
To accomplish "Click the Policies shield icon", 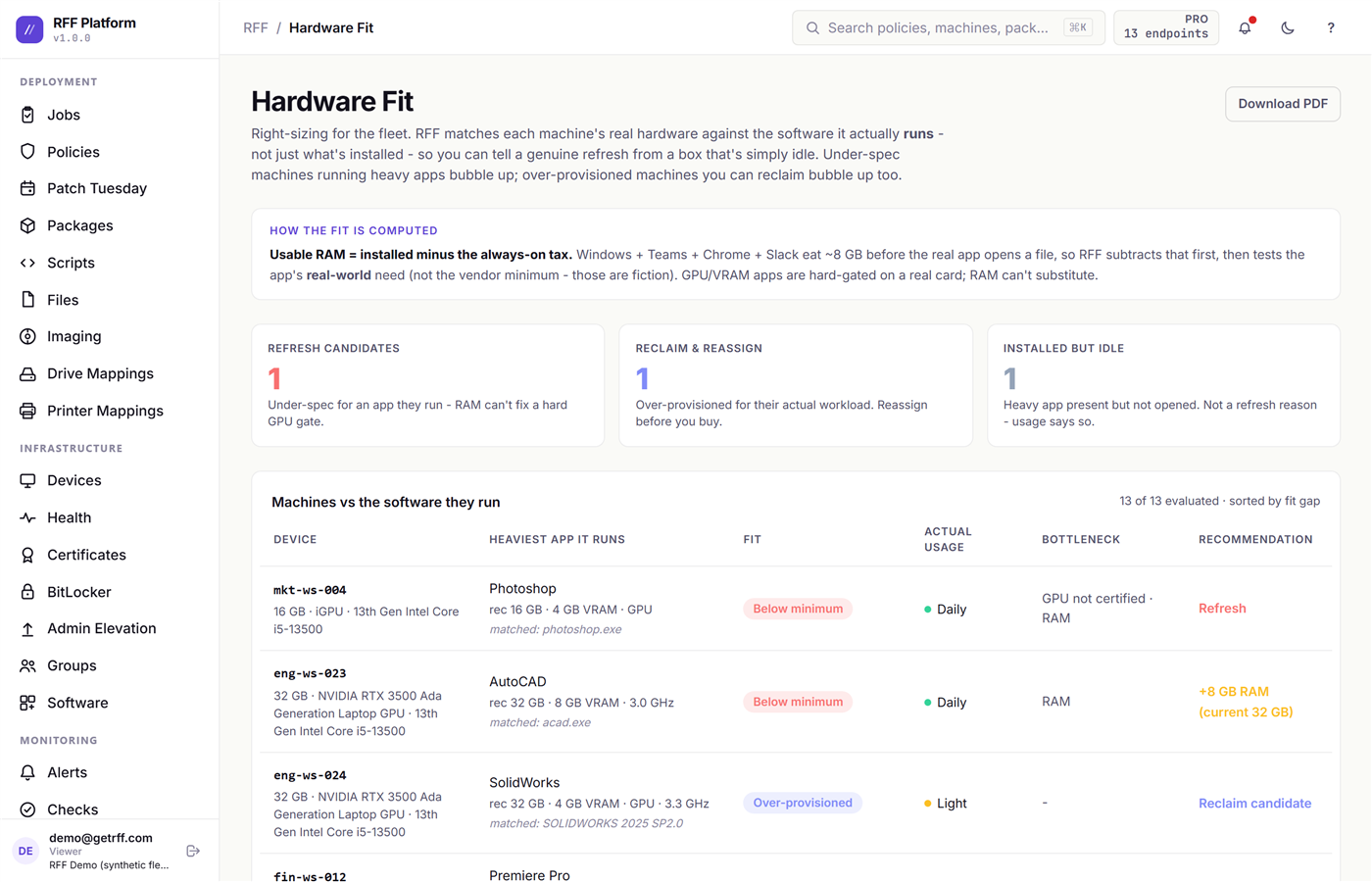I will 27,152.
